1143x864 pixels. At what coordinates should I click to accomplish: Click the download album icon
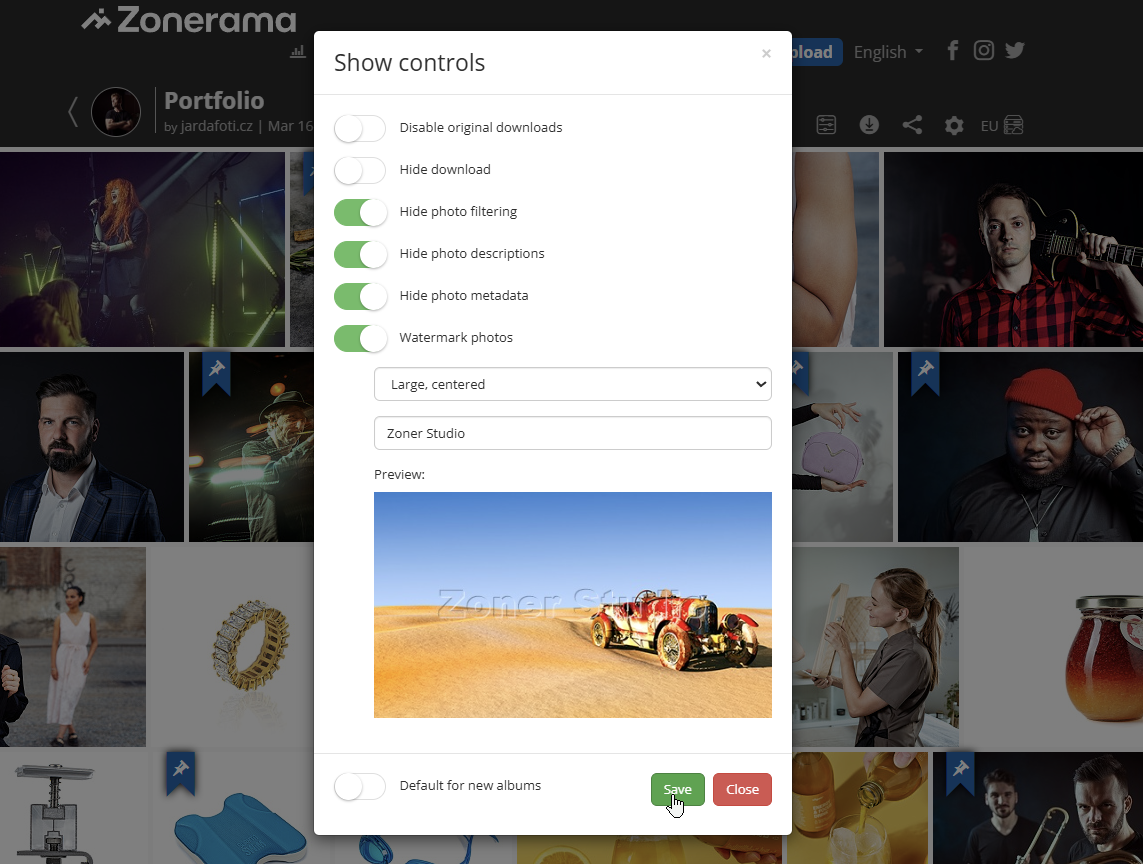tap(869, 125)
